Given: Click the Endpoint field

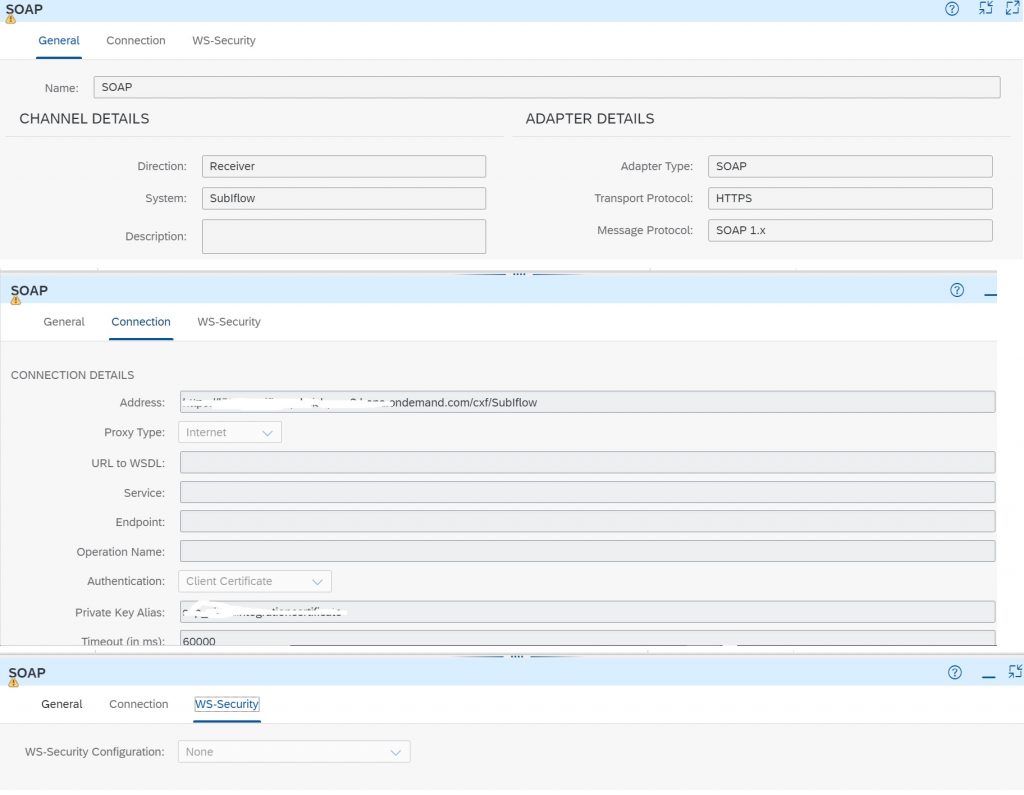Looking at the screenshot, I should pos(588,522).
